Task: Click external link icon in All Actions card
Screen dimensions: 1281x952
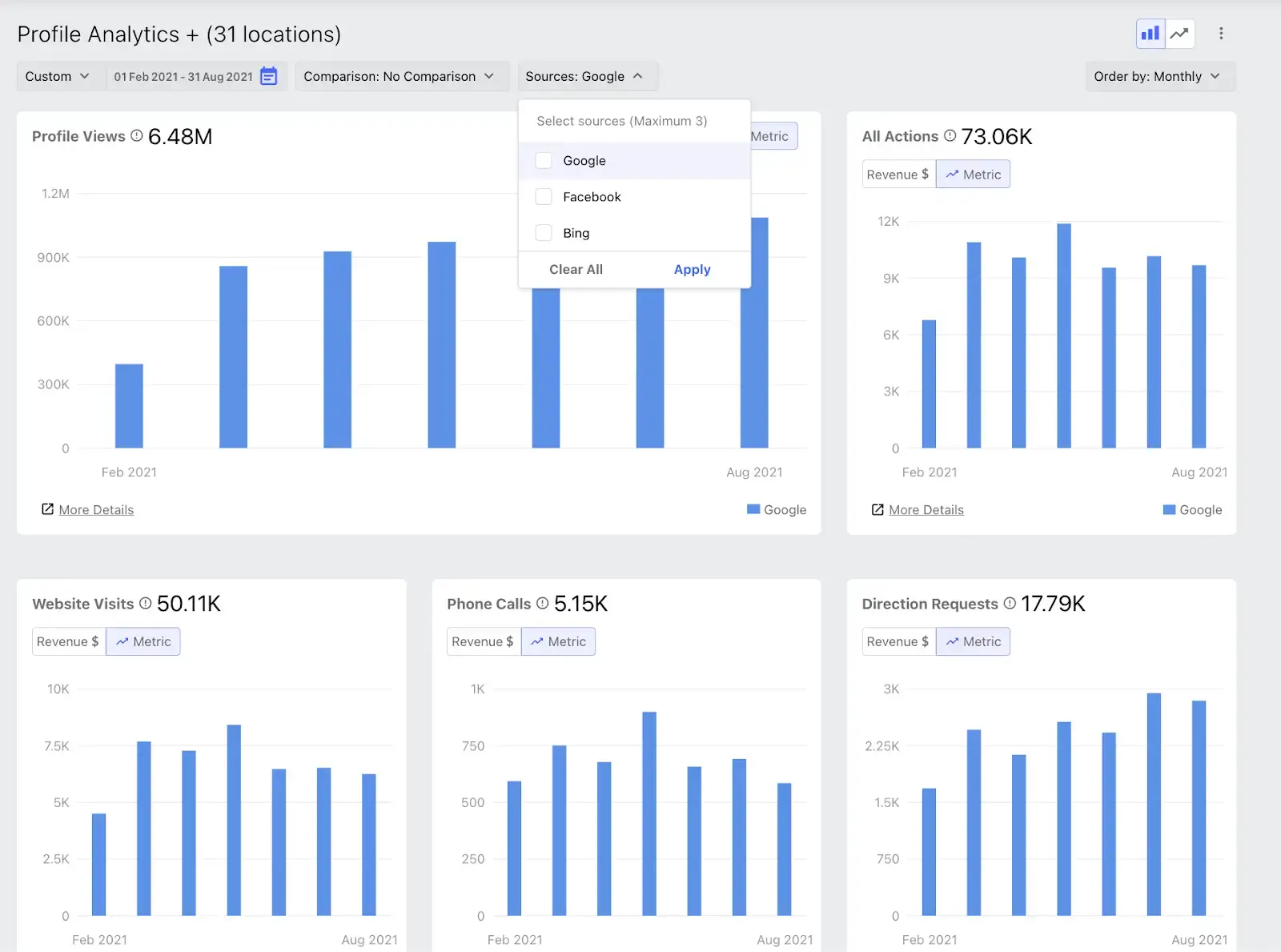Action: pyautogui.click(x=877, y=509)
